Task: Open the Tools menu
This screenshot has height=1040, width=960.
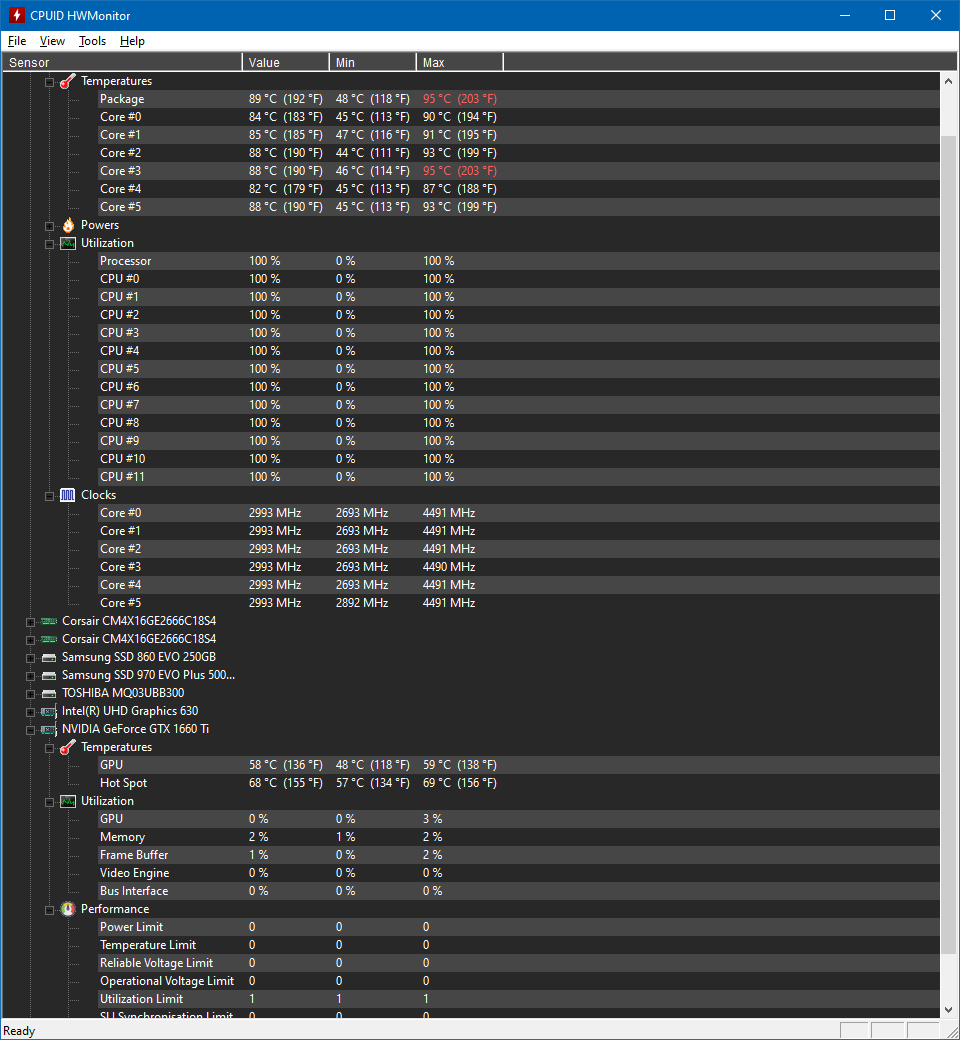Action: click(x=92, y=41)
